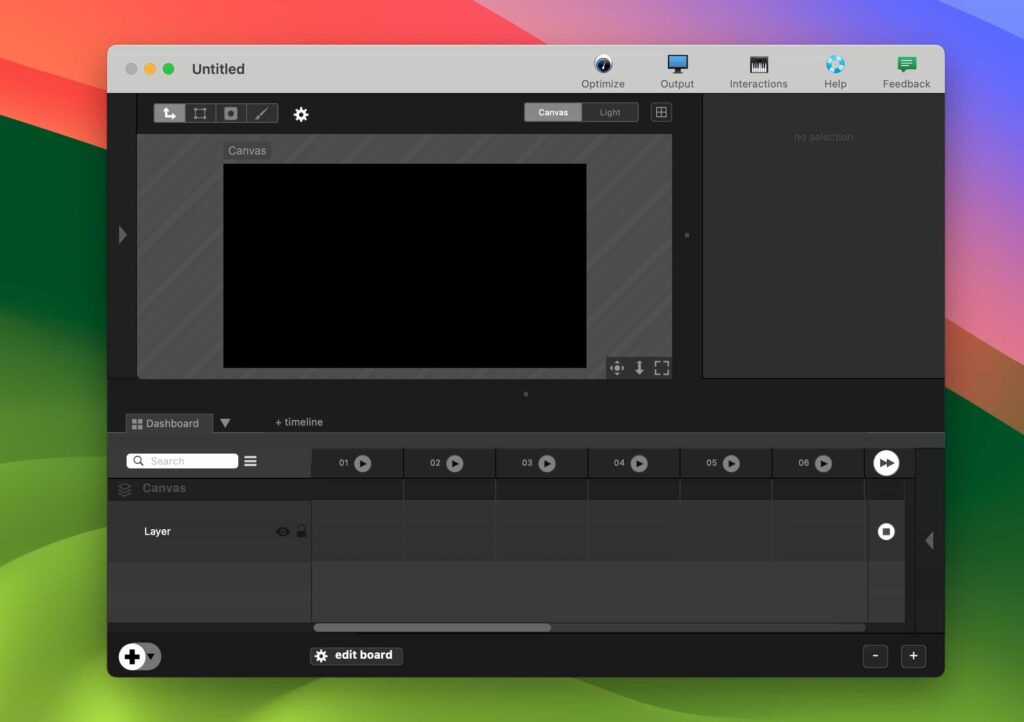Viewport: 1024px width, 722px height.
Task: Launch column 01 with its play button
Action: pyautogui.click(x=364, y=463)
